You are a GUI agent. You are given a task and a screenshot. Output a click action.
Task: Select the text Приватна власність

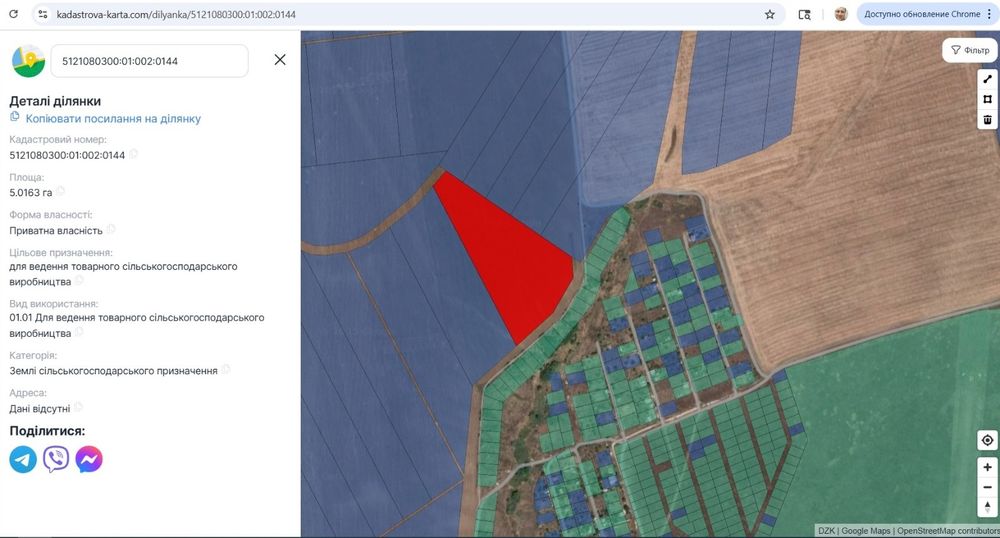[x=56, y=231]
